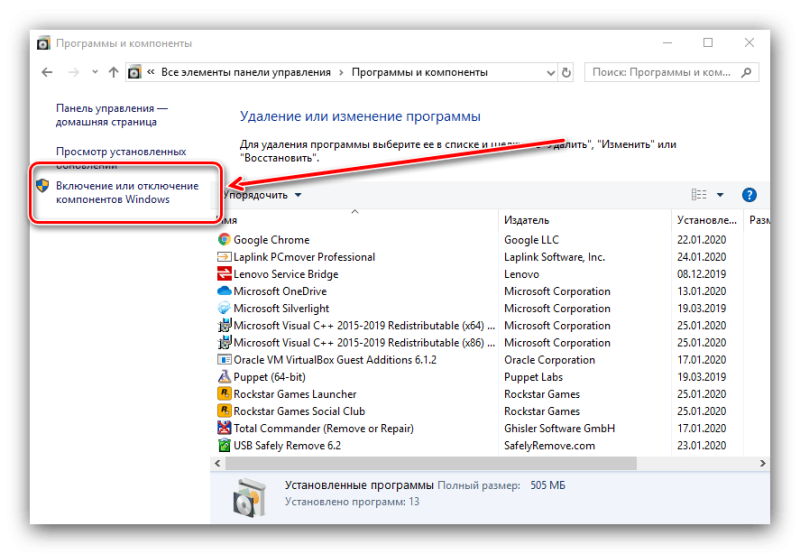The height and width of the screenshot is (554, 800).
Task: Sort by the Издатель column header
Action: pos(585,220)
